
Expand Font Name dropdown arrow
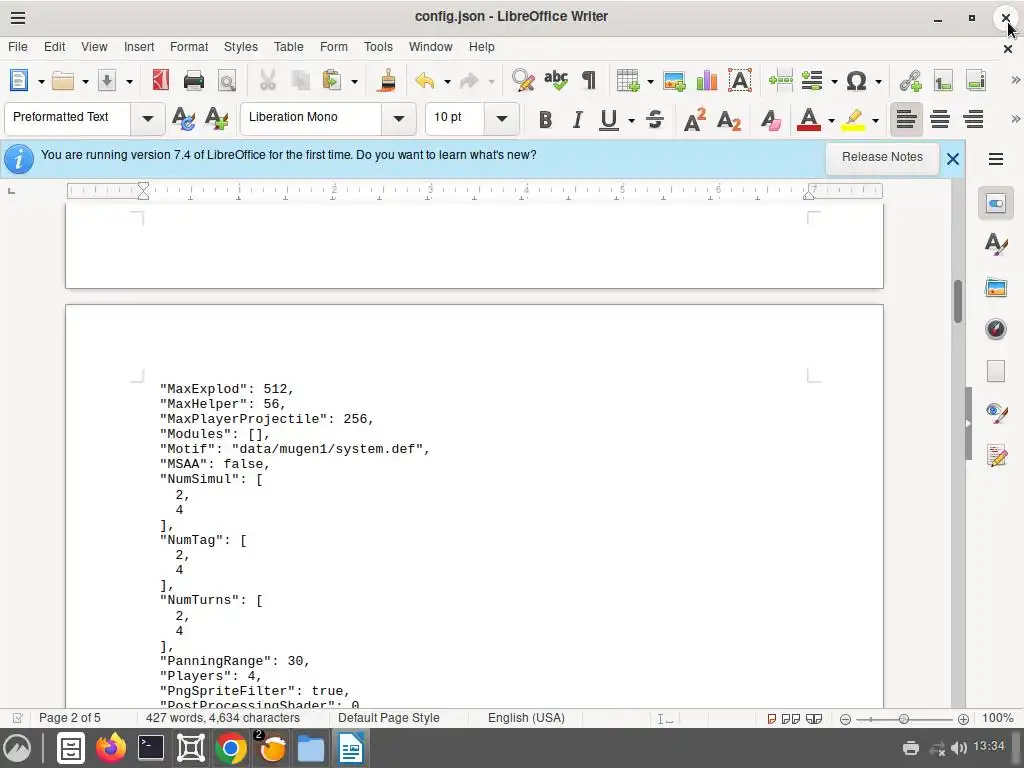(398, 119)
